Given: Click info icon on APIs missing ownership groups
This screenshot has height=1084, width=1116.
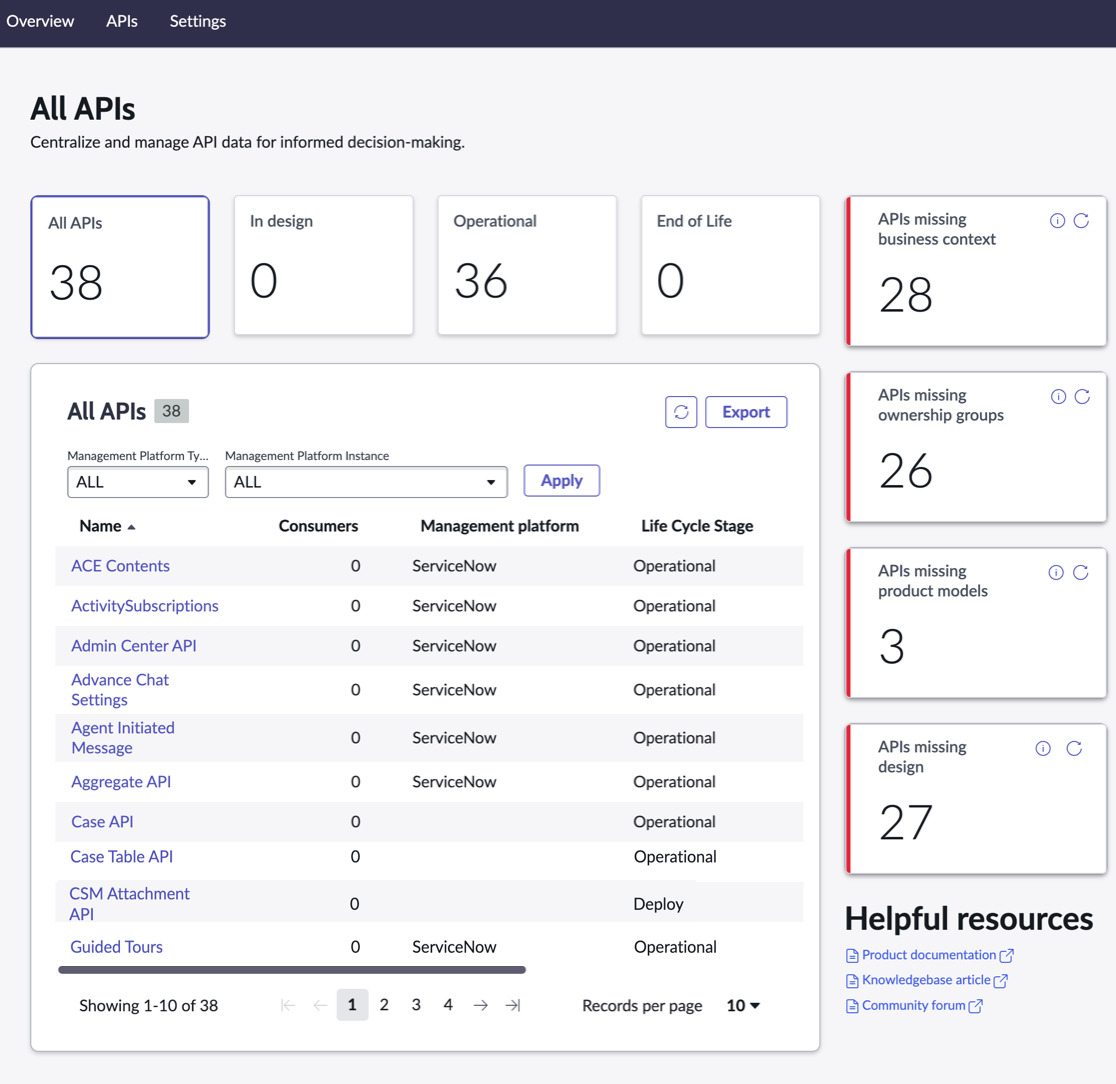Looking at the screenshot, I should pyautogui.click(x=1058, y=396).
